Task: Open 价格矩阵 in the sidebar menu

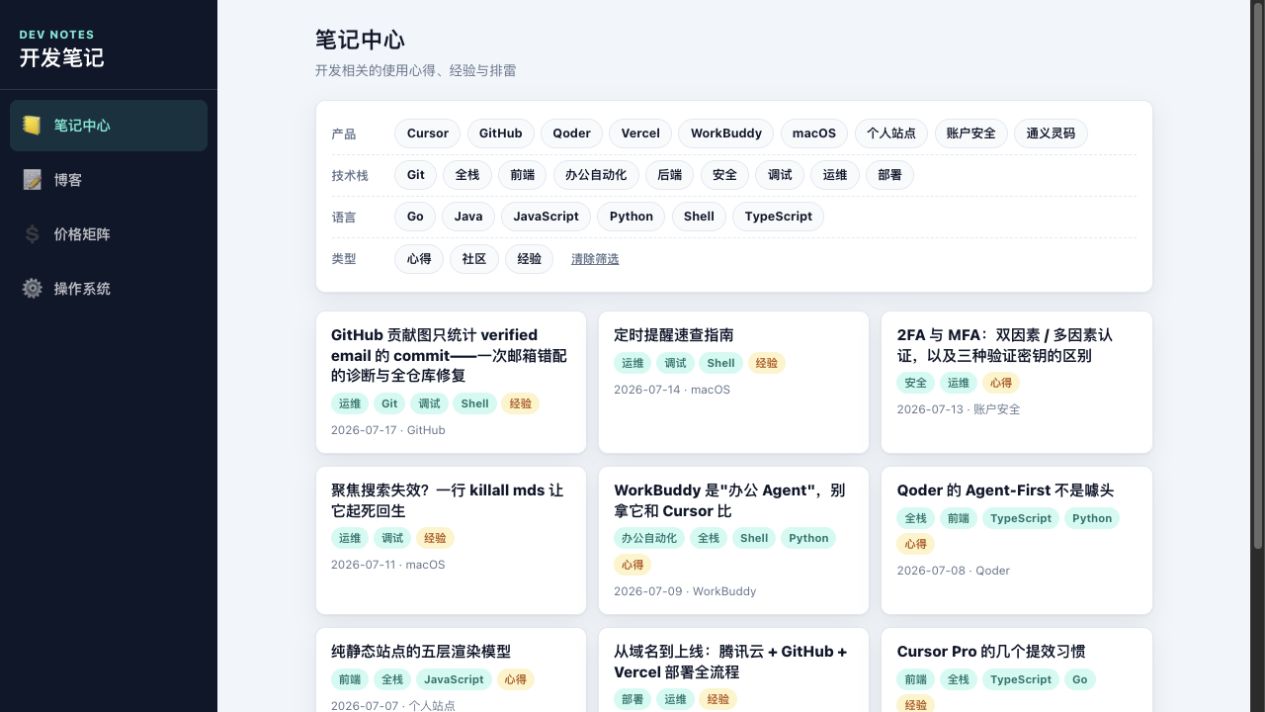Action: (x=109, y=234)
